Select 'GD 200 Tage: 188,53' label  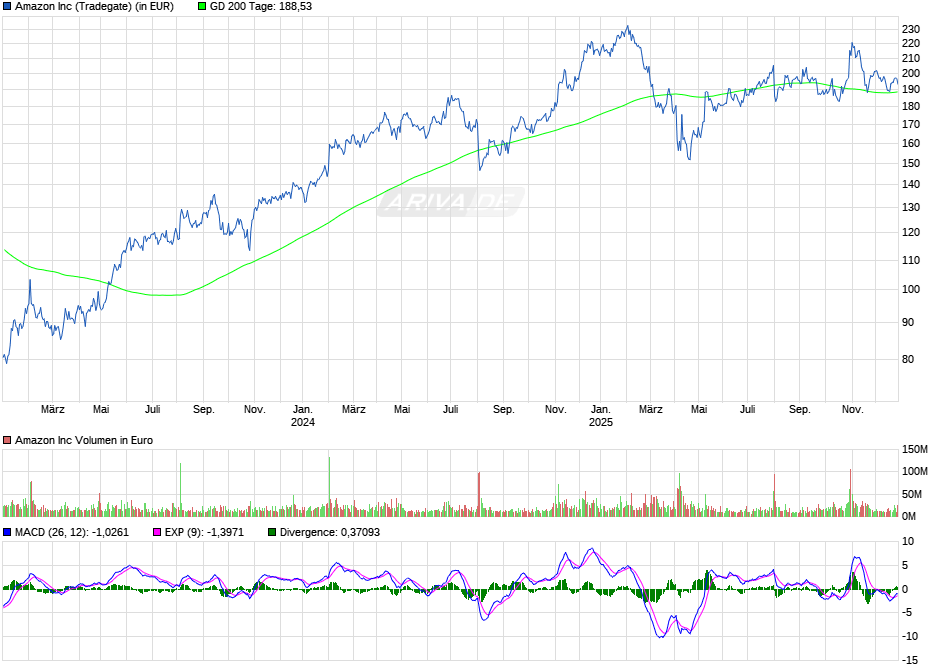[x=261, y=7]
